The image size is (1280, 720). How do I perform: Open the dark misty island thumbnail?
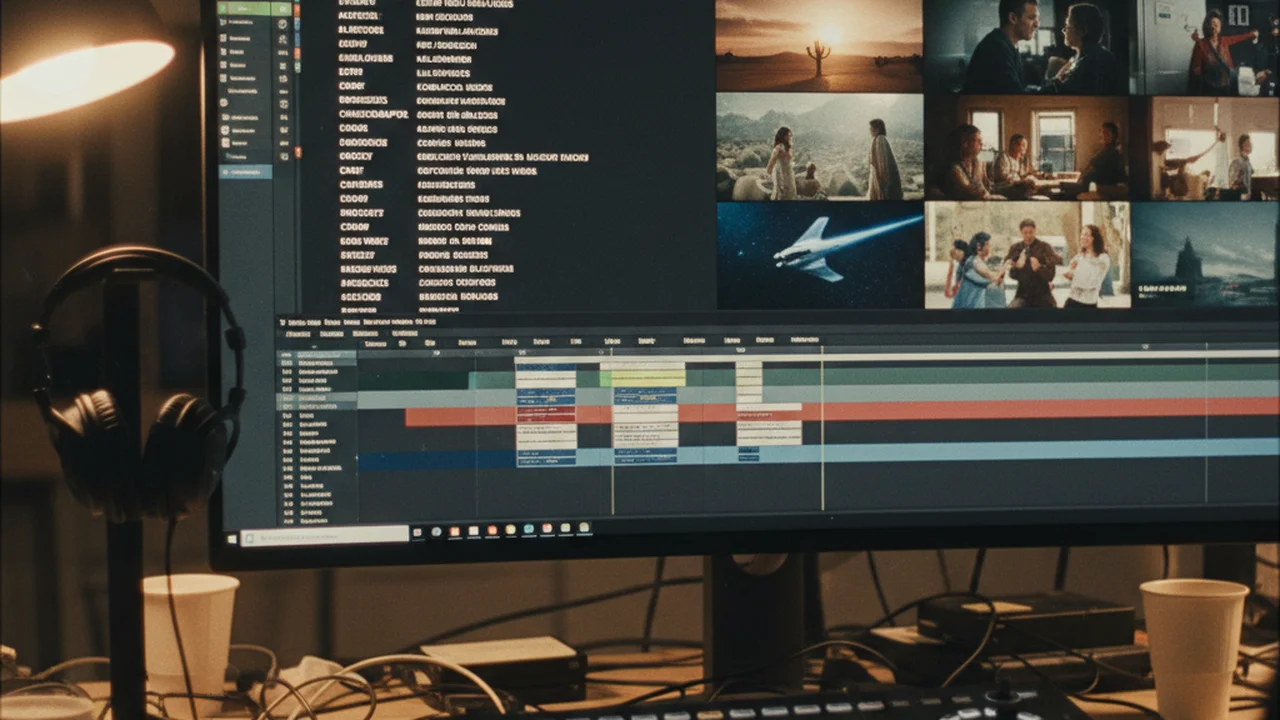1206,254
